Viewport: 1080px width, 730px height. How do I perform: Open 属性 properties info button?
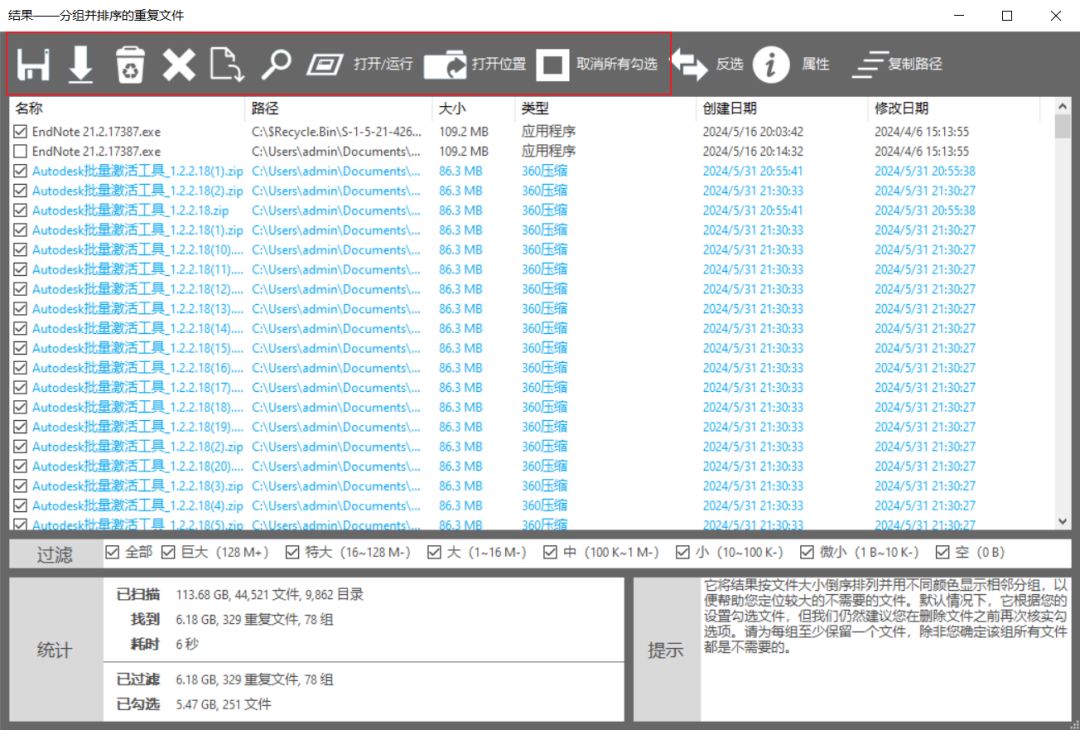click(791, 64)
